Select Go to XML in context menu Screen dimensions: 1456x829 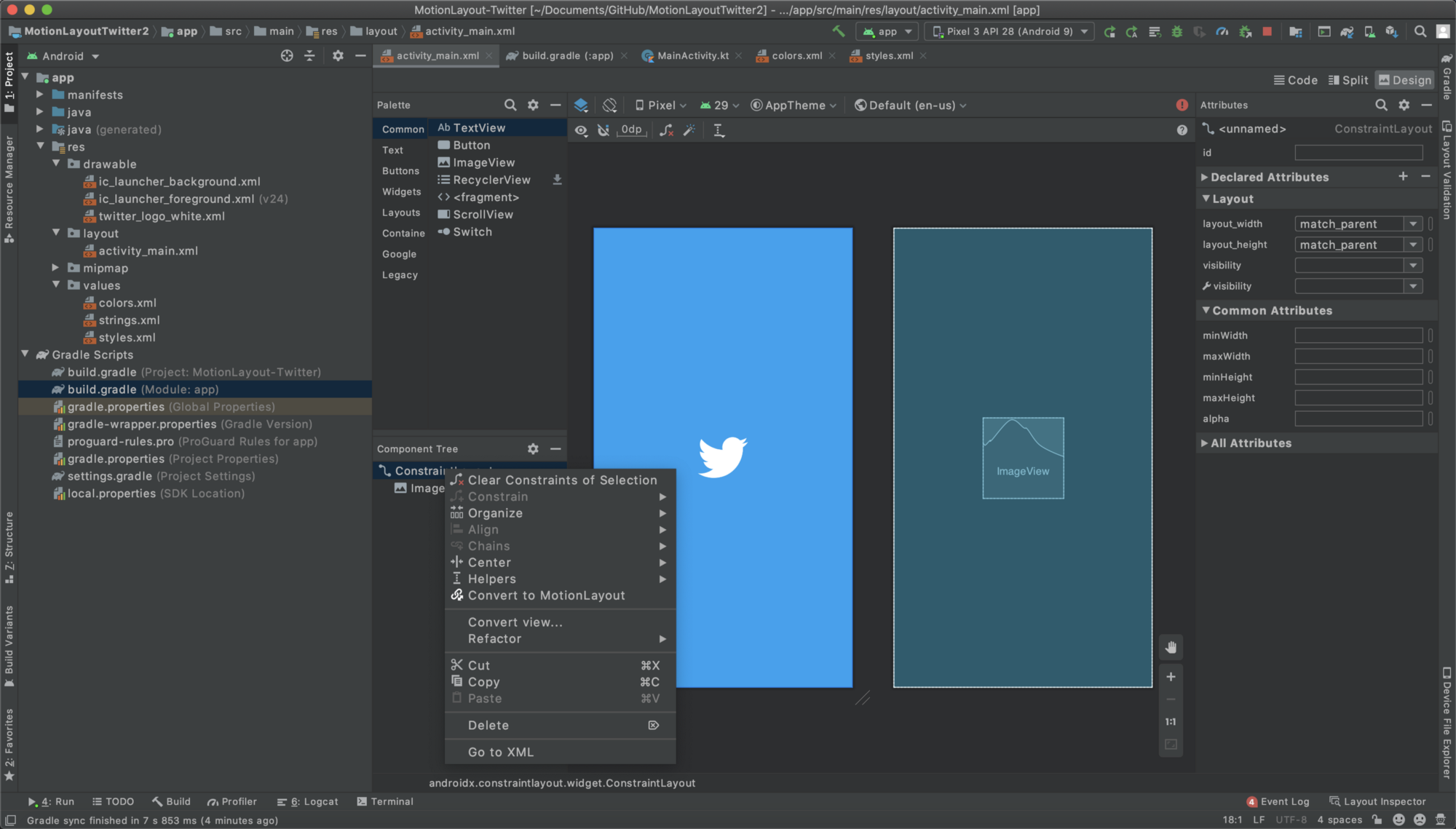[501, 752]
